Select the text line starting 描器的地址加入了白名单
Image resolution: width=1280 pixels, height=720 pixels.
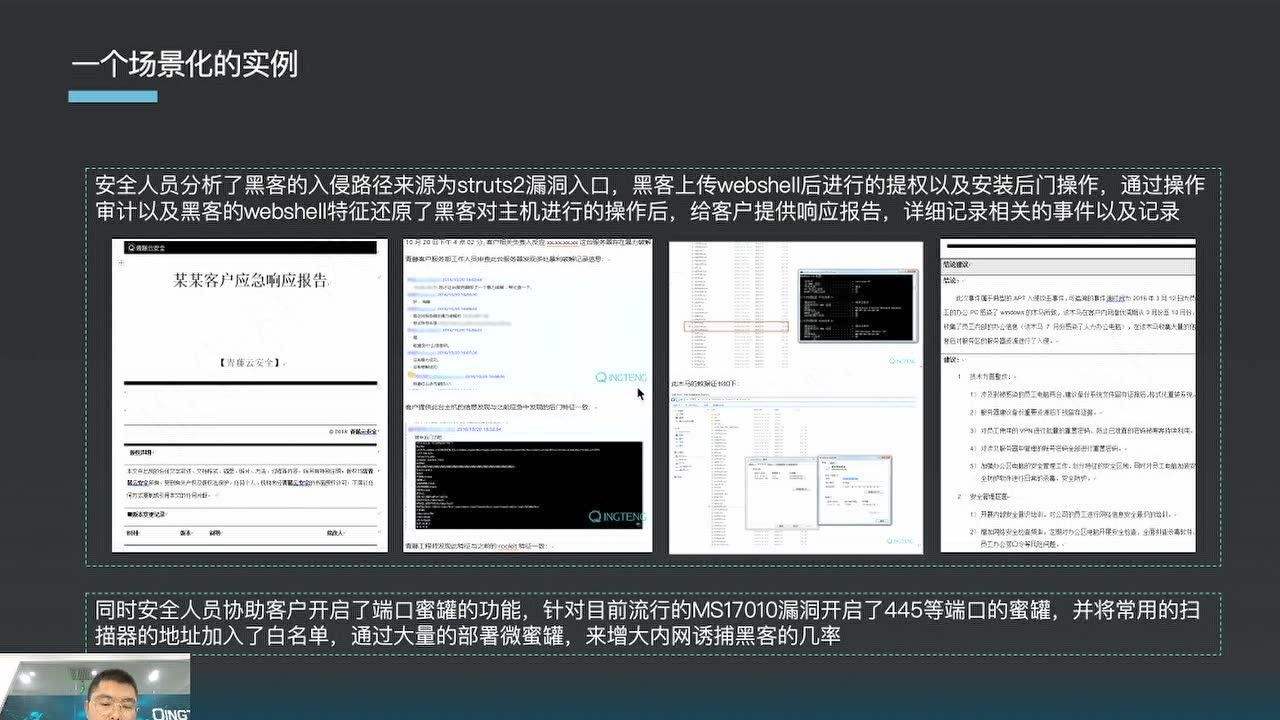click(x=468, y=636)
